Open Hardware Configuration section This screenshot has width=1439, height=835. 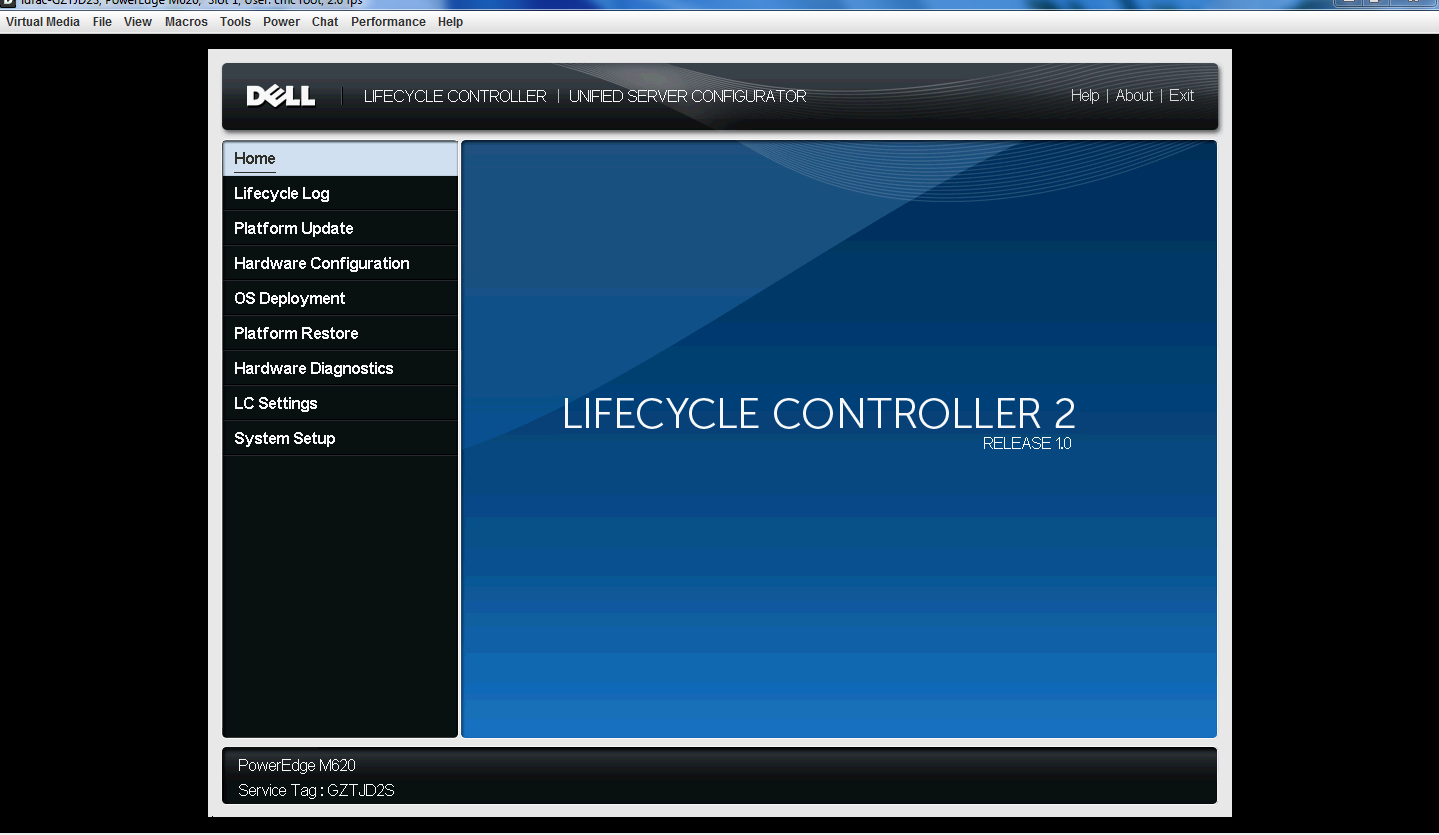tap(340, 264)
